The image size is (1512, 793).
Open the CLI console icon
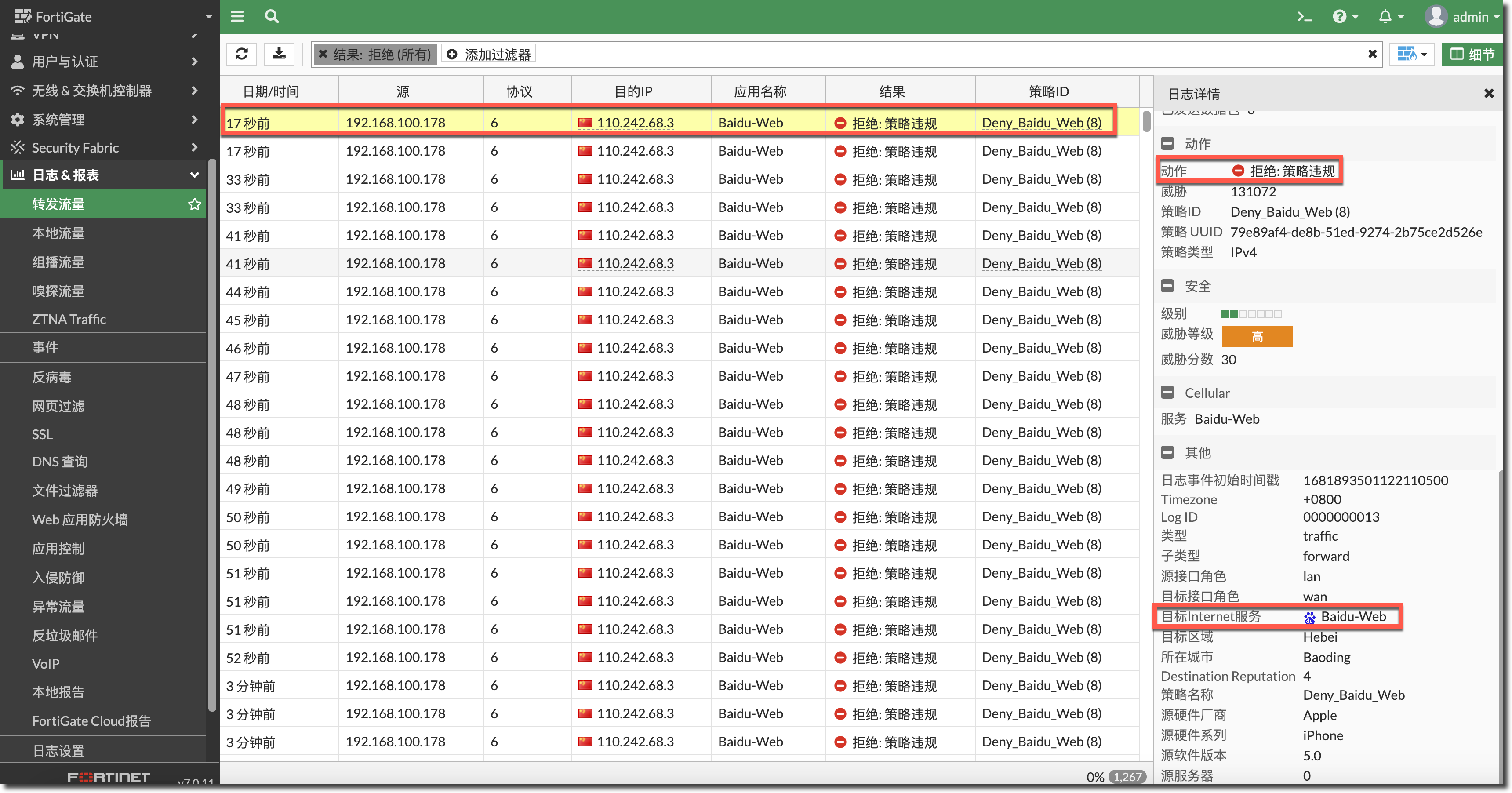point(1304,16)
